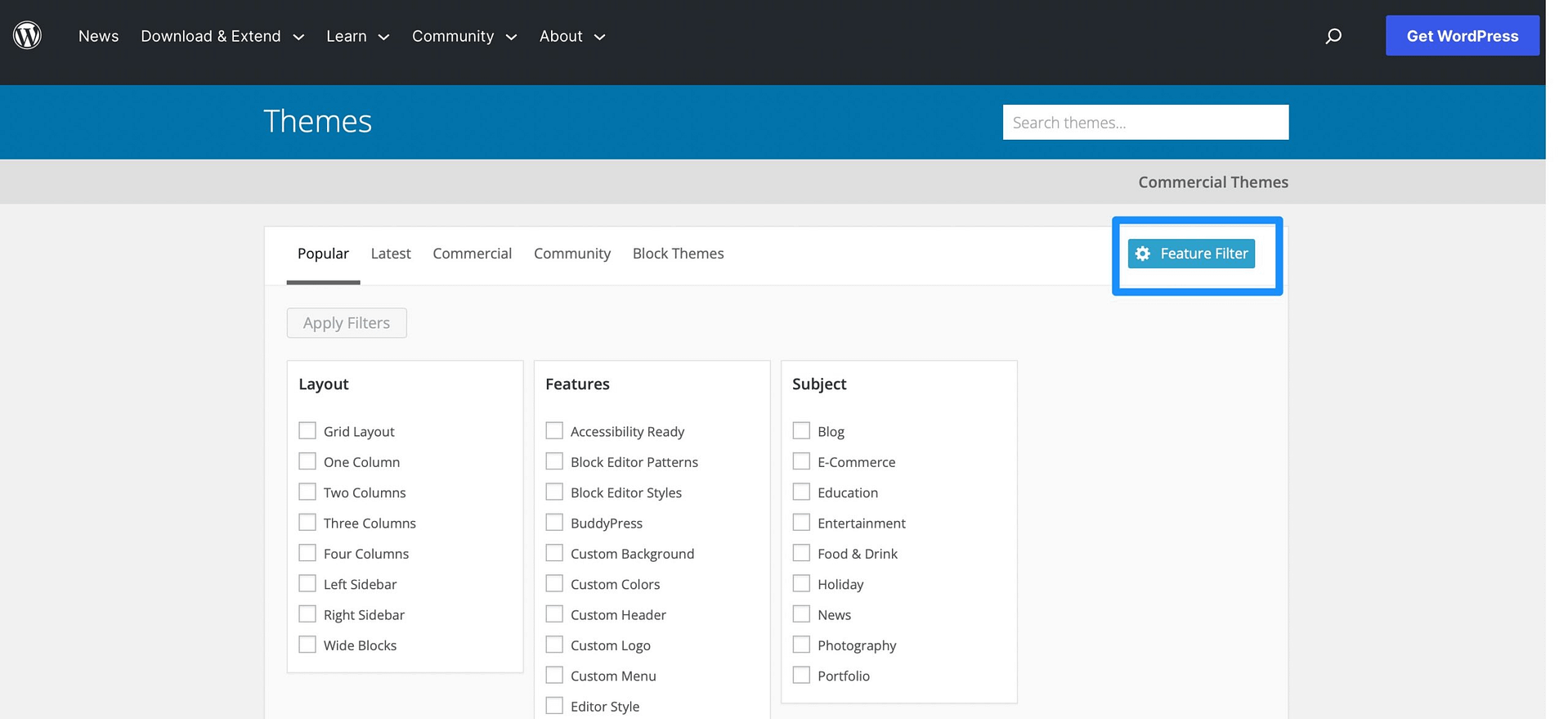Open the Community dropdown in navbar
Viewport: 1568px width, 719px height.
(464, 37)
